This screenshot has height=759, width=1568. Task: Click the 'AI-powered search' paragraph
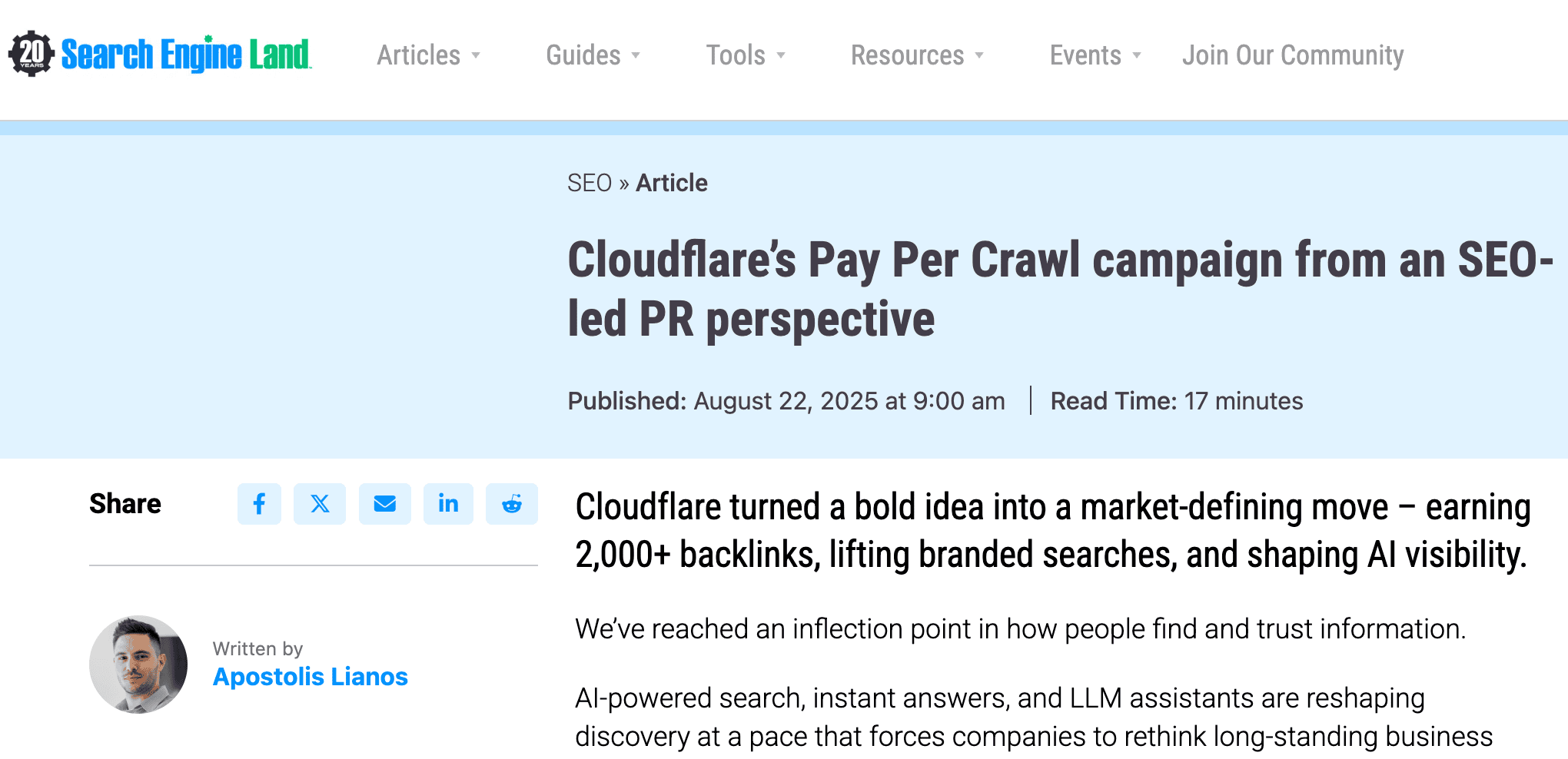pyautogui.click(x=1034, y=717)
